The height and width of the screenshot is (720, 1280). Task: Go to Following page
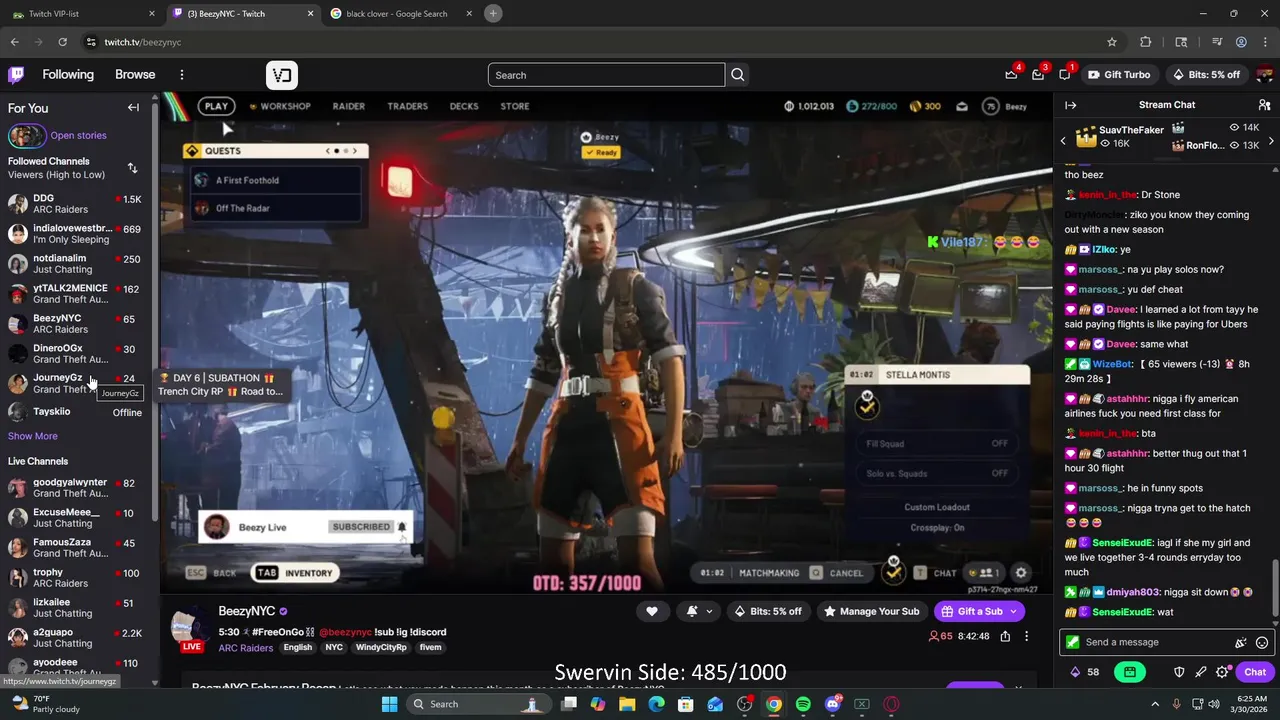68,75
